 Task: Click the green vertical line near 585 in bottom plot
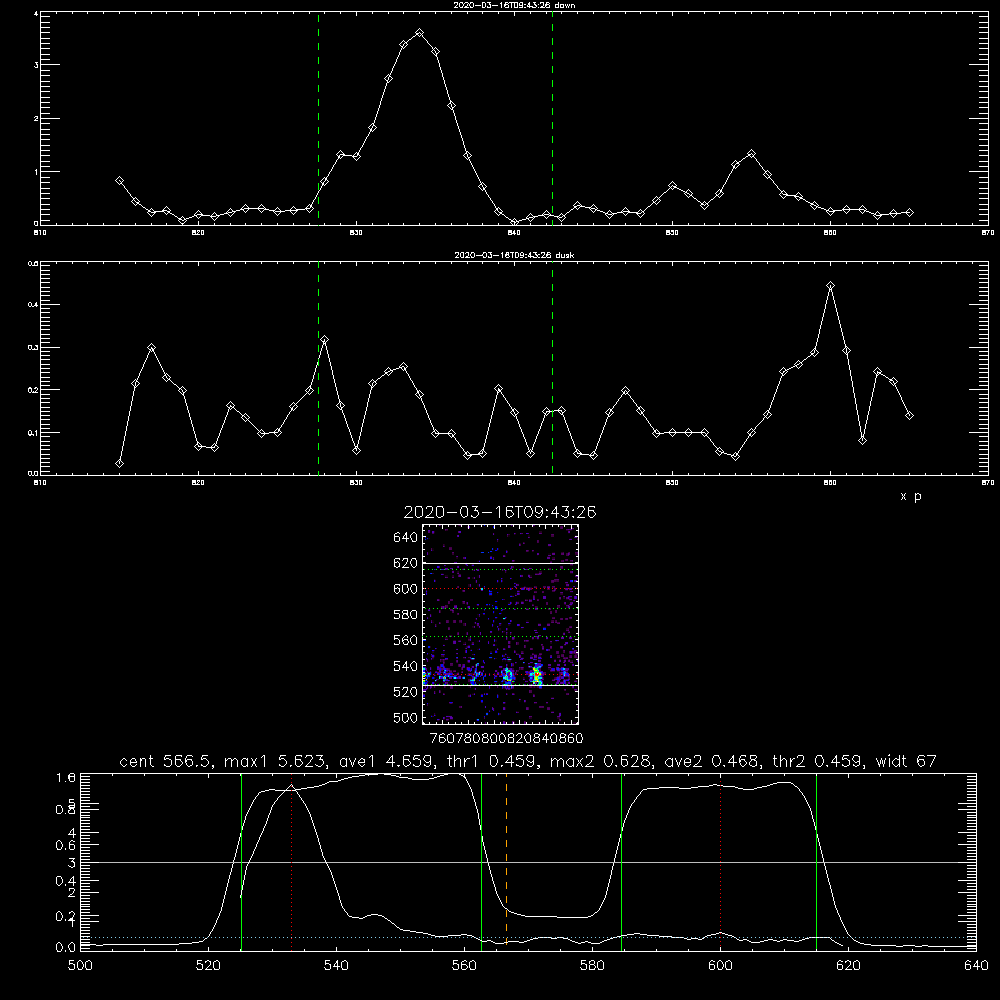tap(621, 862)
